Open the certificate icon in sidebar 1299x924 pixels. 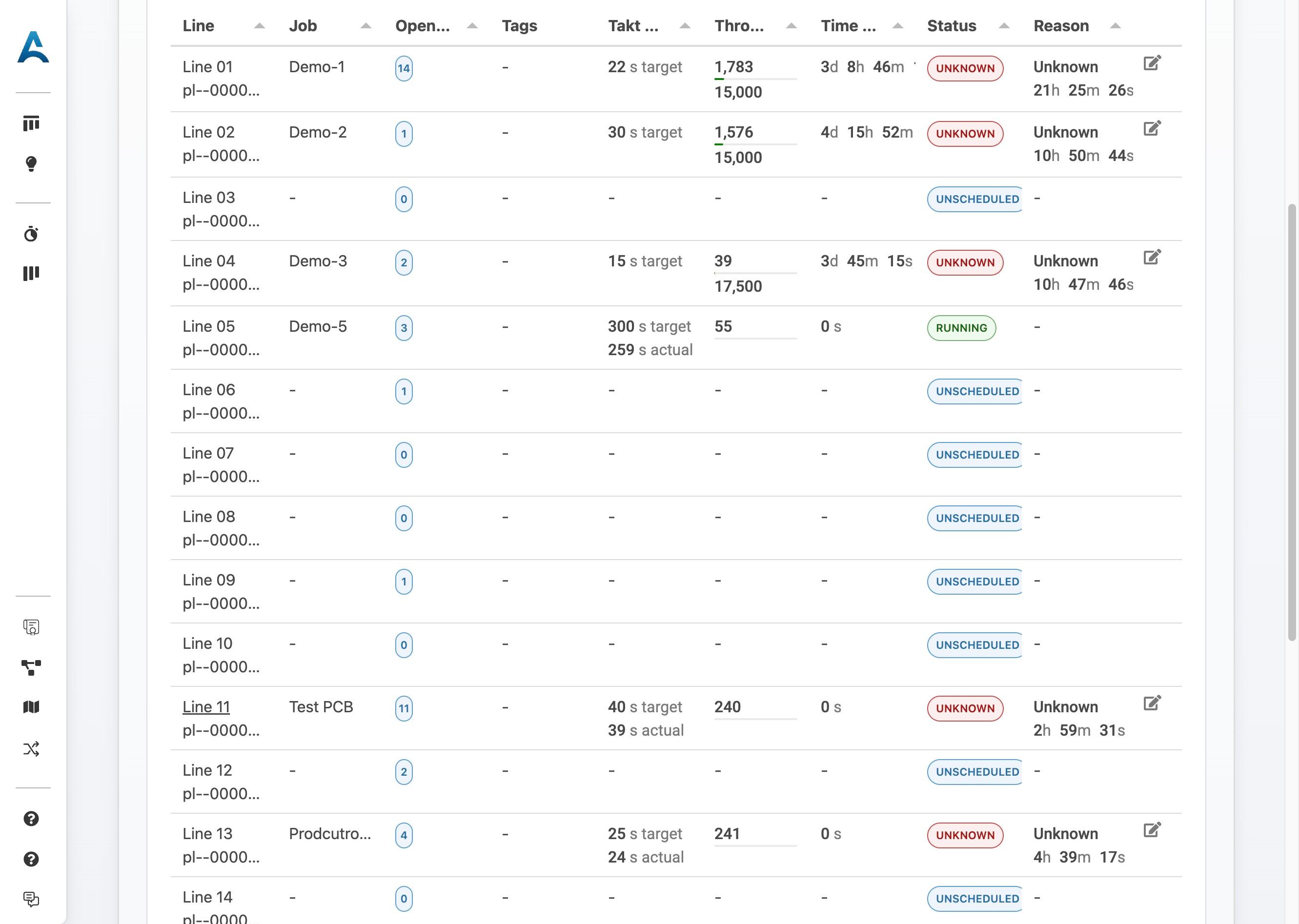click(x=31, y=627)
